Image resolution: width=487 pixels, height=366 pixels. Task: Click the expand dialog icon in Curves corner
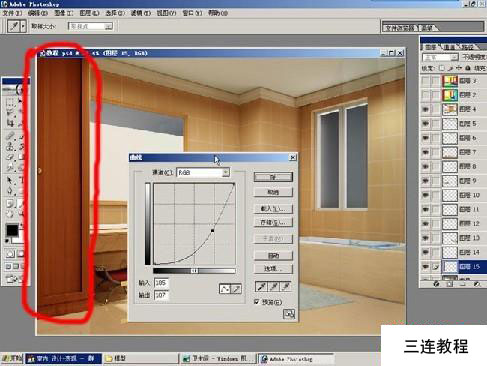(x=289, y=314)
